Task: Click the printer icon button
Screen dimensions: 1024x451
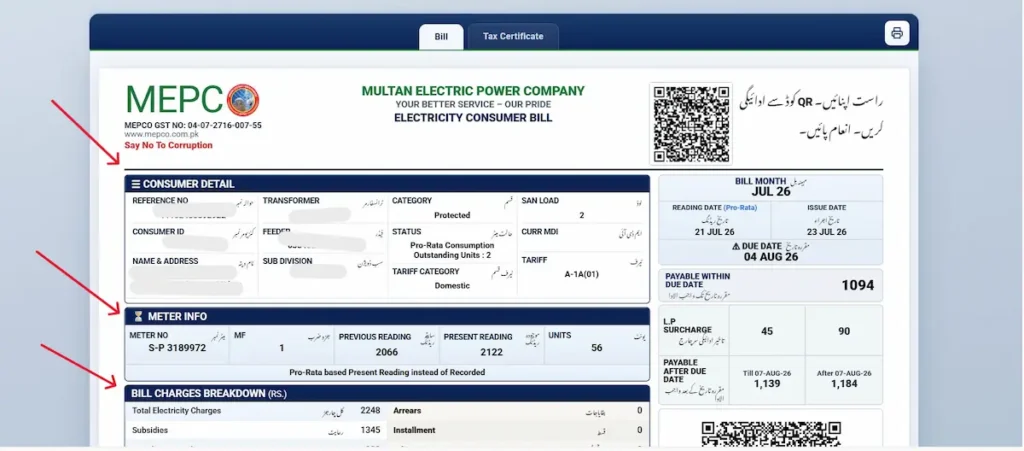Action: click(x=897, y=33)
